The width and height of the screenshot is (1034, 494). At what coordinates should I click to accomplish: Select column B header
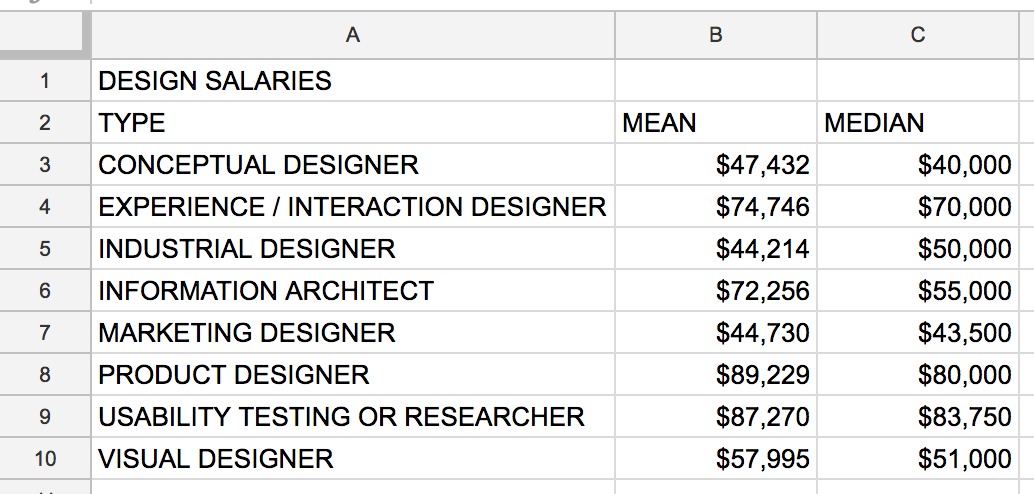(715, 35)
